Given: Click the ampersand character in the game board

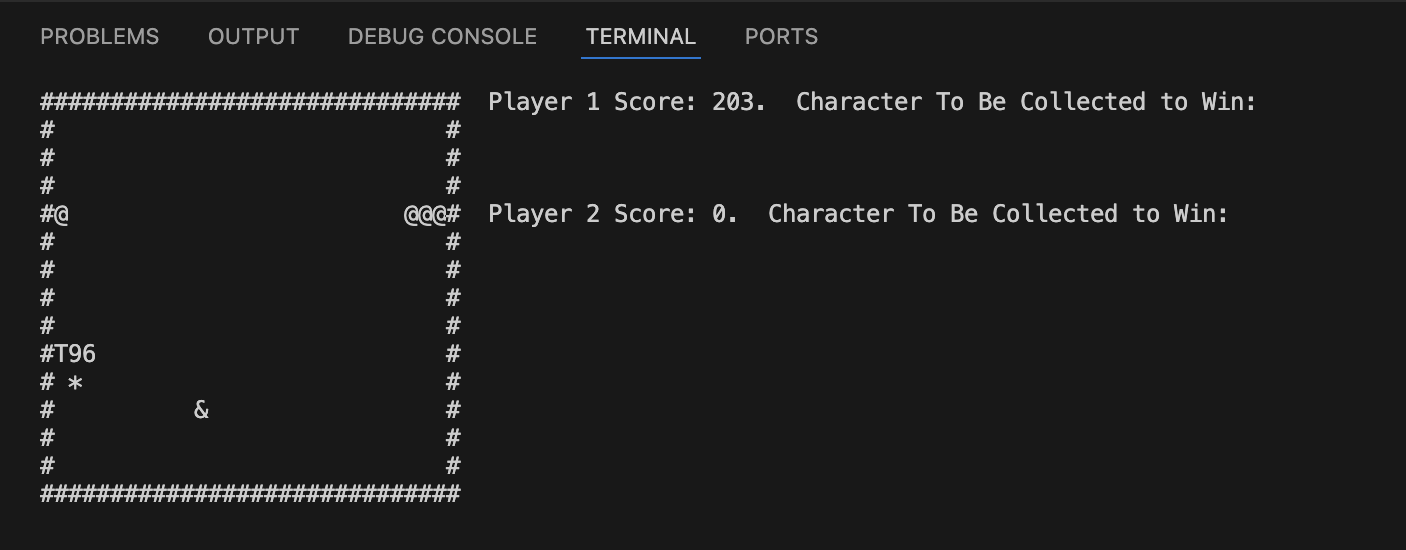Looking at the screenshot, I should point(201,409).
